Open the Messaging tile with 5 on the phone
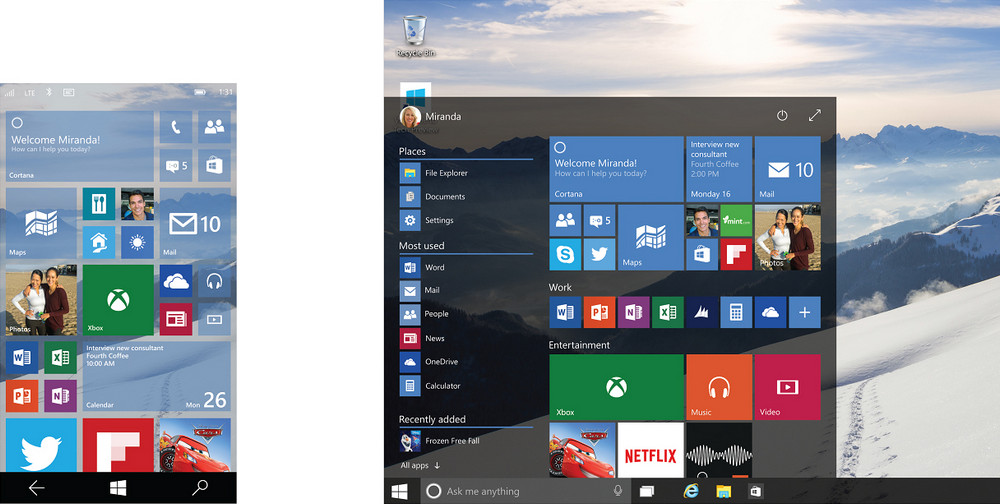Viewport: 1000px width, 504px height. coord(175,166)
